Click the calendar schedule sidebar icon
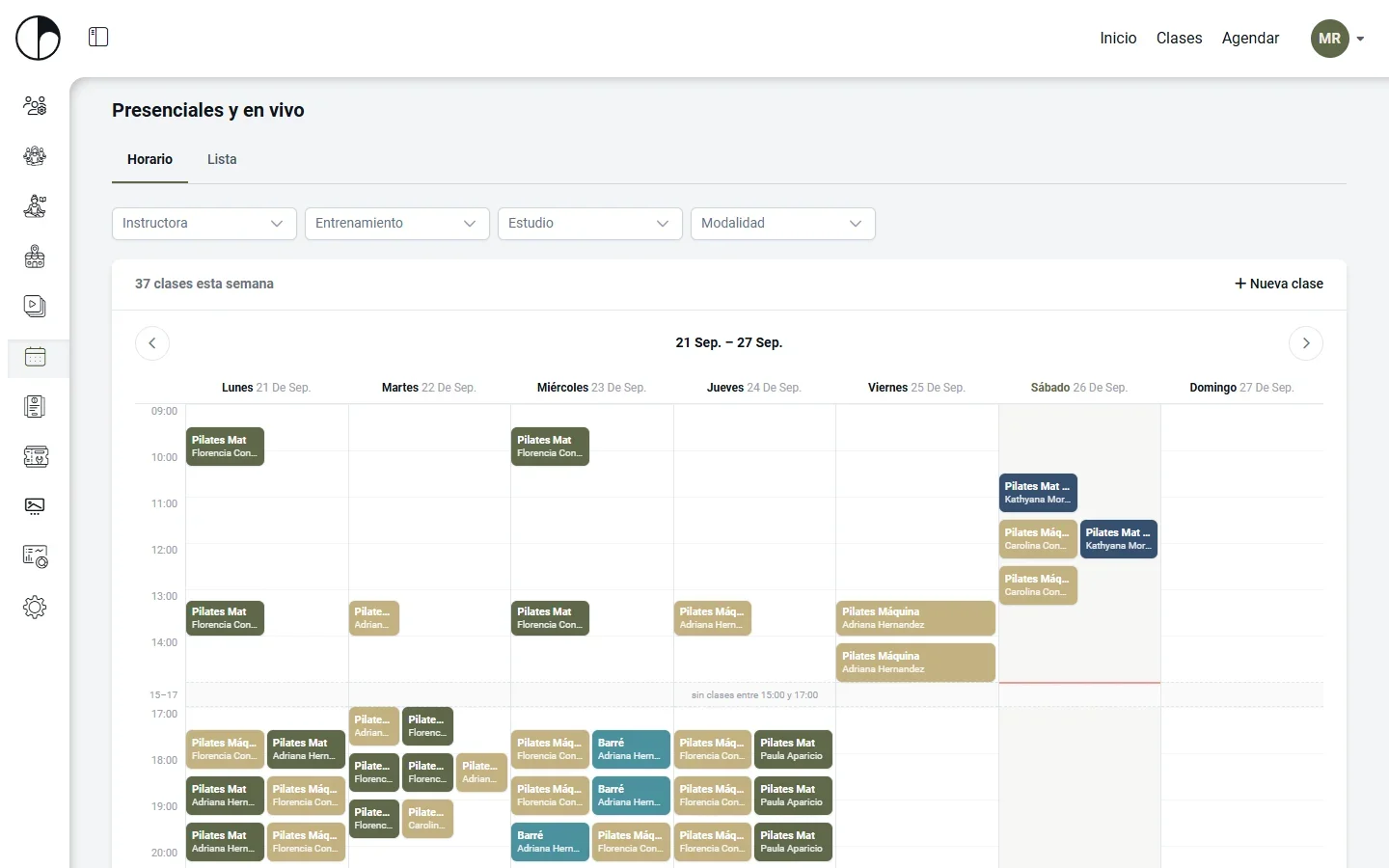 [x=35, y=357]
